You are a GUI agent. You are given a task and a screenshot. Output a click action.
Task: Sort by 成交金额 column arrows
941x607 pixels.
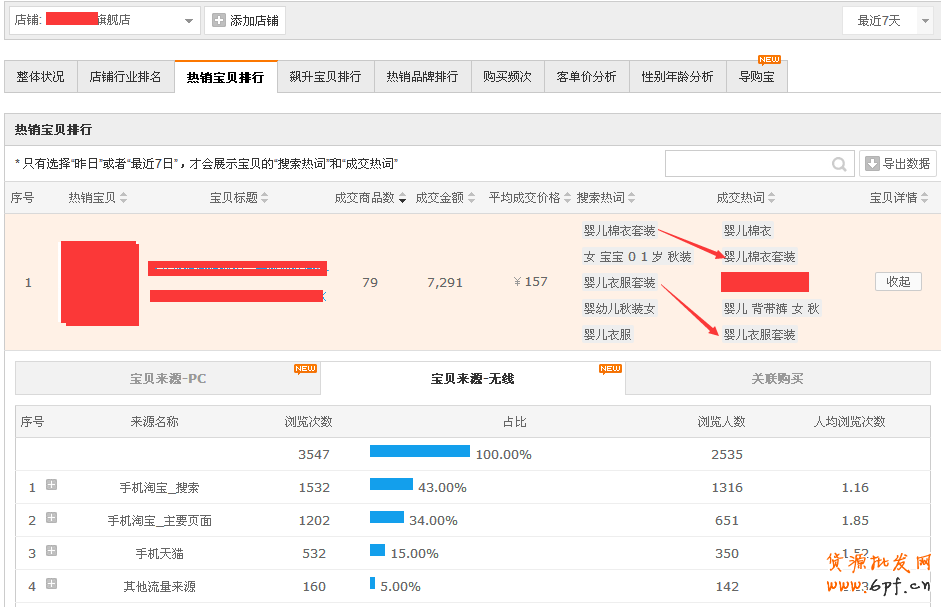[472, 198]
